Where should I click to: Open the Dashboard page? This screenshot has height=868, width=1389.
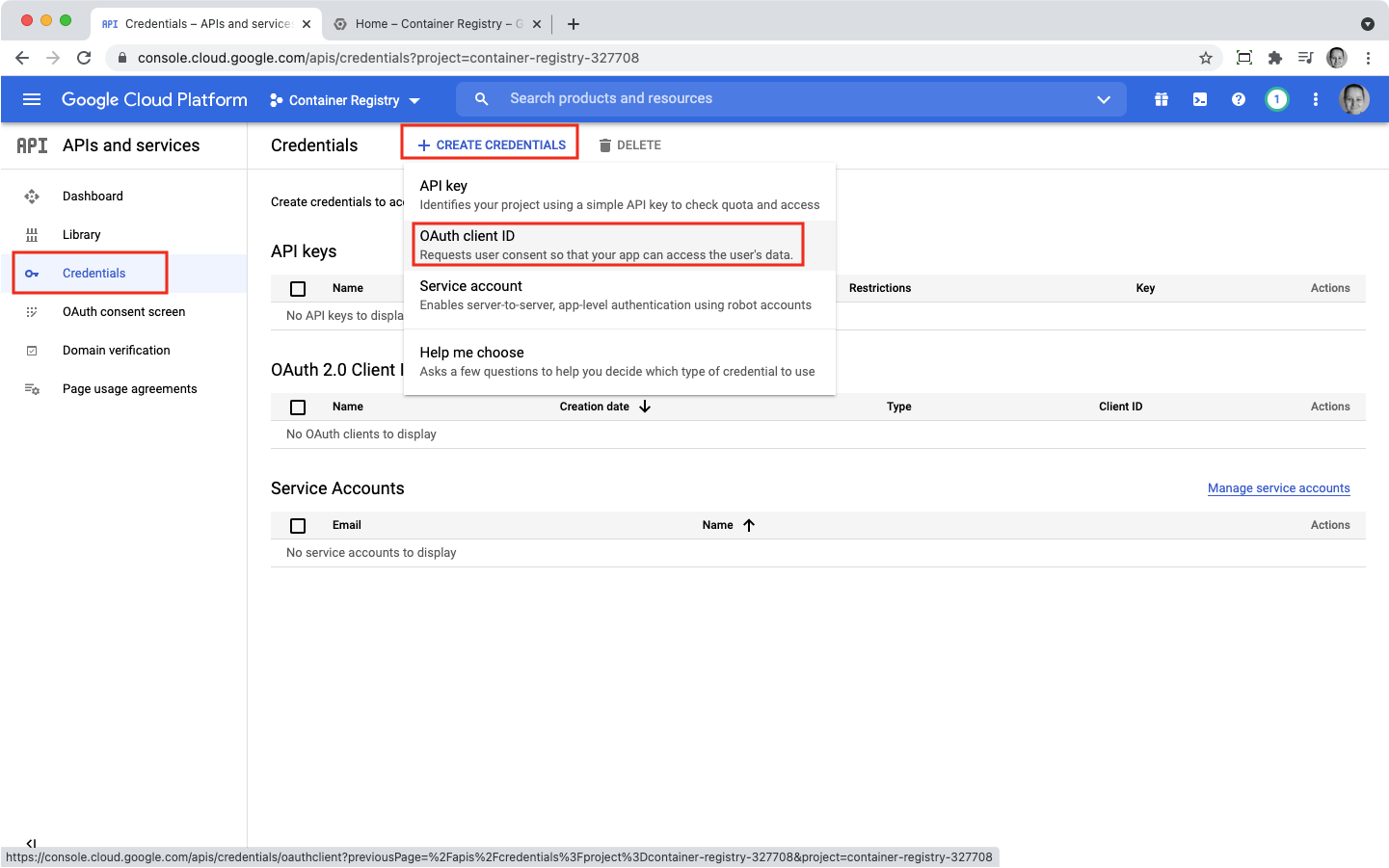93,197
